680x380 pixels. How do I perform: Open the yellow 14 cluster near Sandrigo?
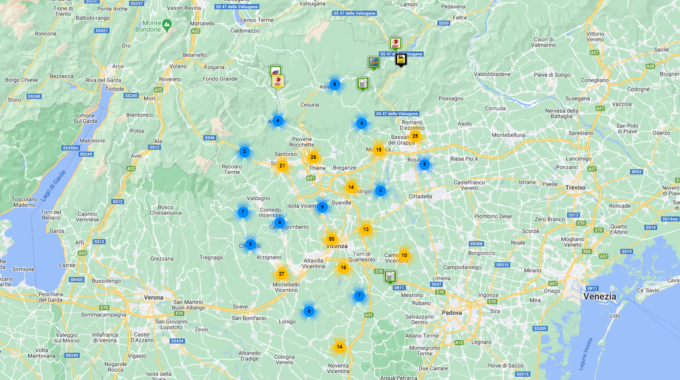coord(351,187)
